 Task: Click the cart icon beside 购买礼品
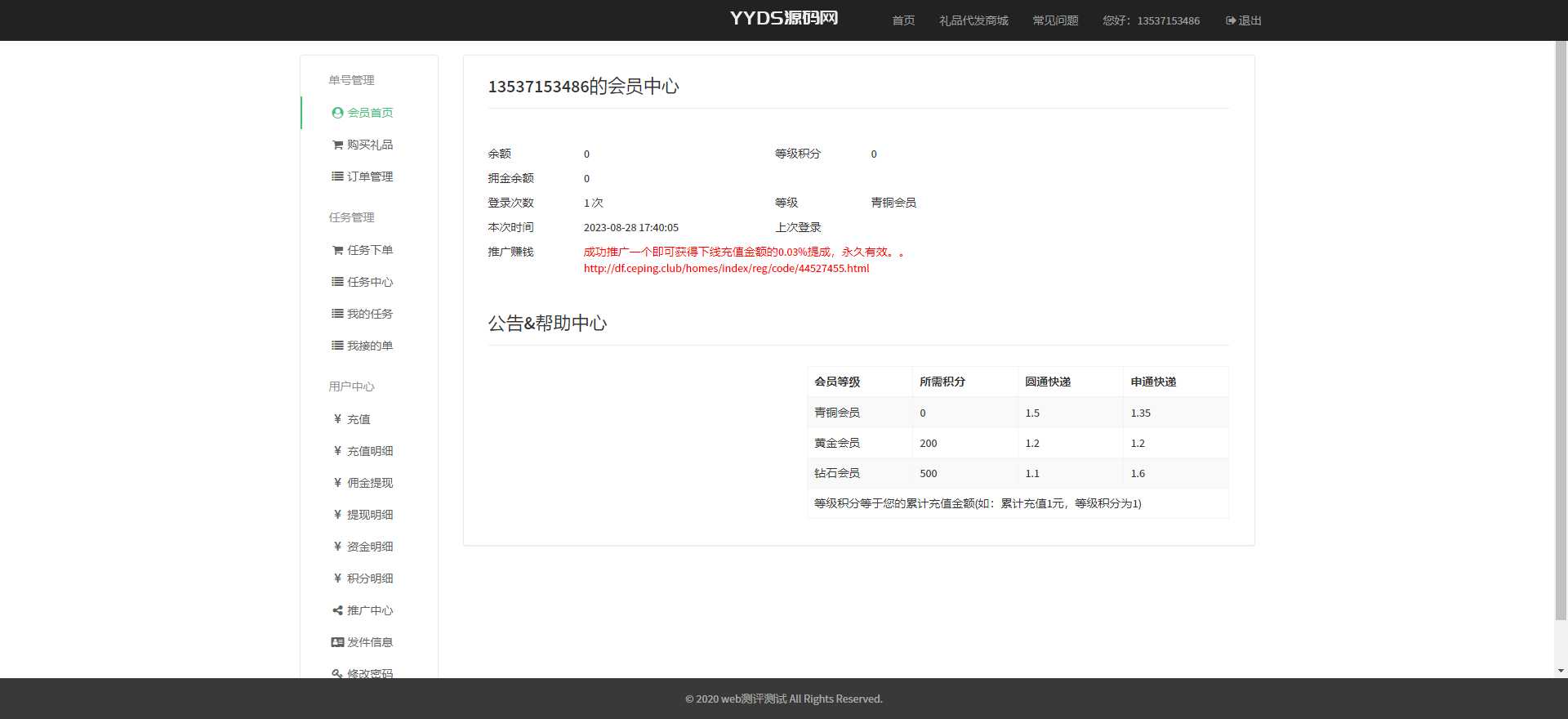point(337,145)
